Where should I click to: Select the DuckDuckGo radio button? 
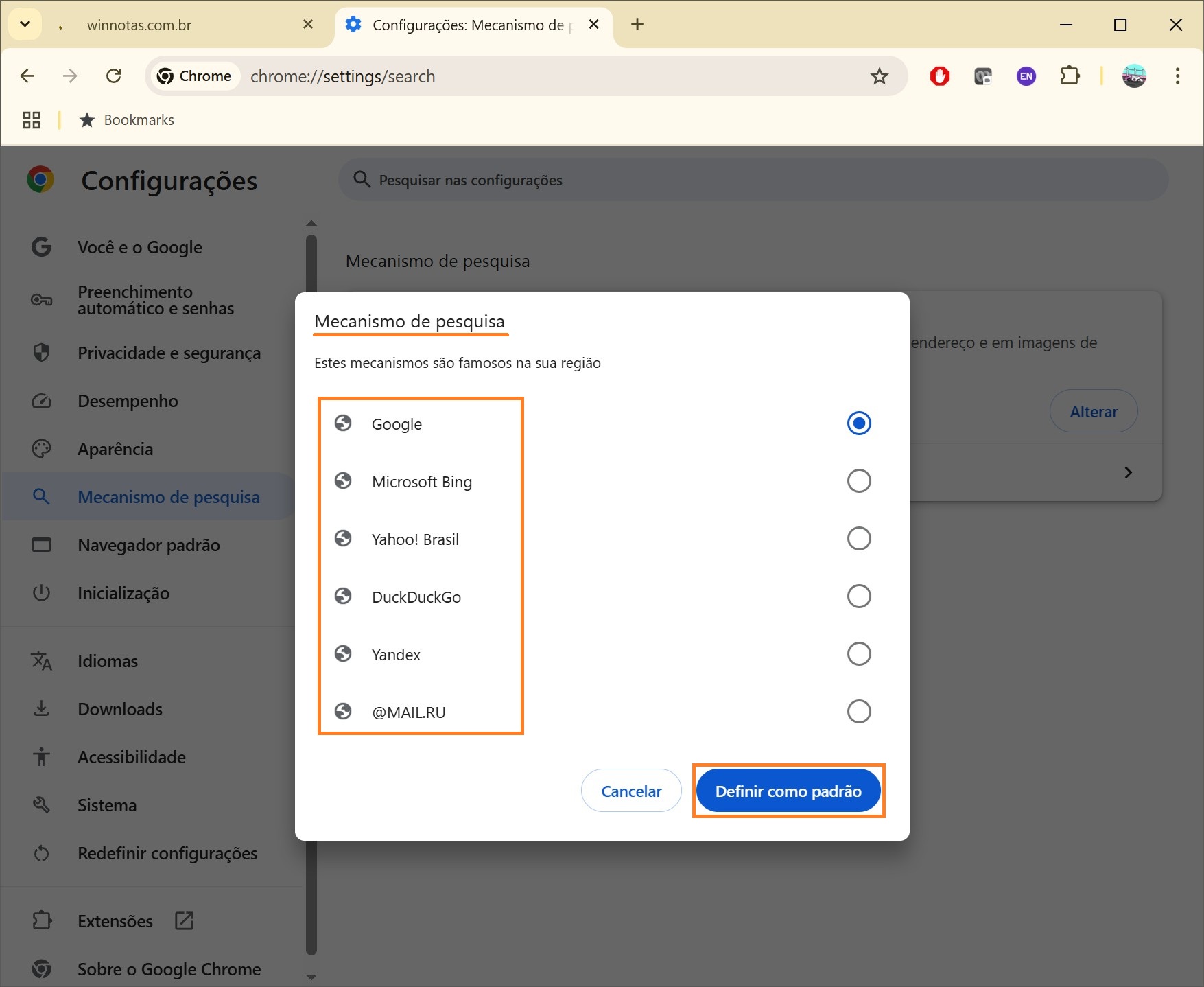click(859, 596)
